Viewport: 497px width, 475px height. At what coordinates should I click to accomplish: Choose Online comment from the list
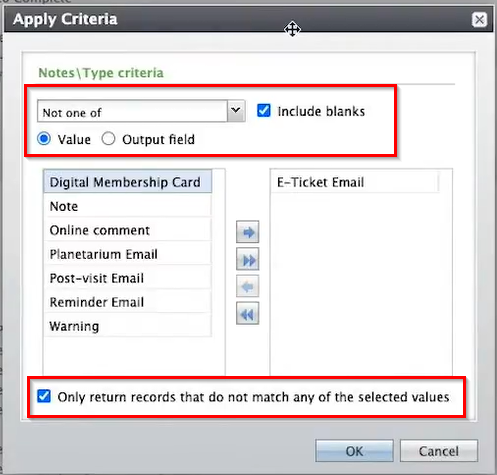point(128,230)
